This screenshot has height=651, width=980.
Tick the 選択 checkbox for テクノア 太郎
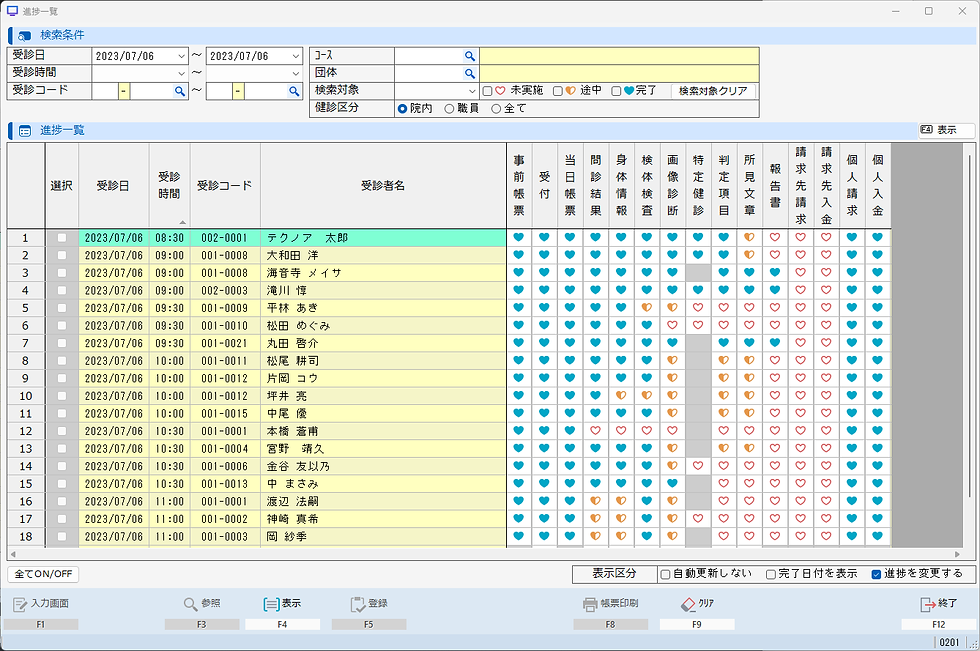point(61,237)
